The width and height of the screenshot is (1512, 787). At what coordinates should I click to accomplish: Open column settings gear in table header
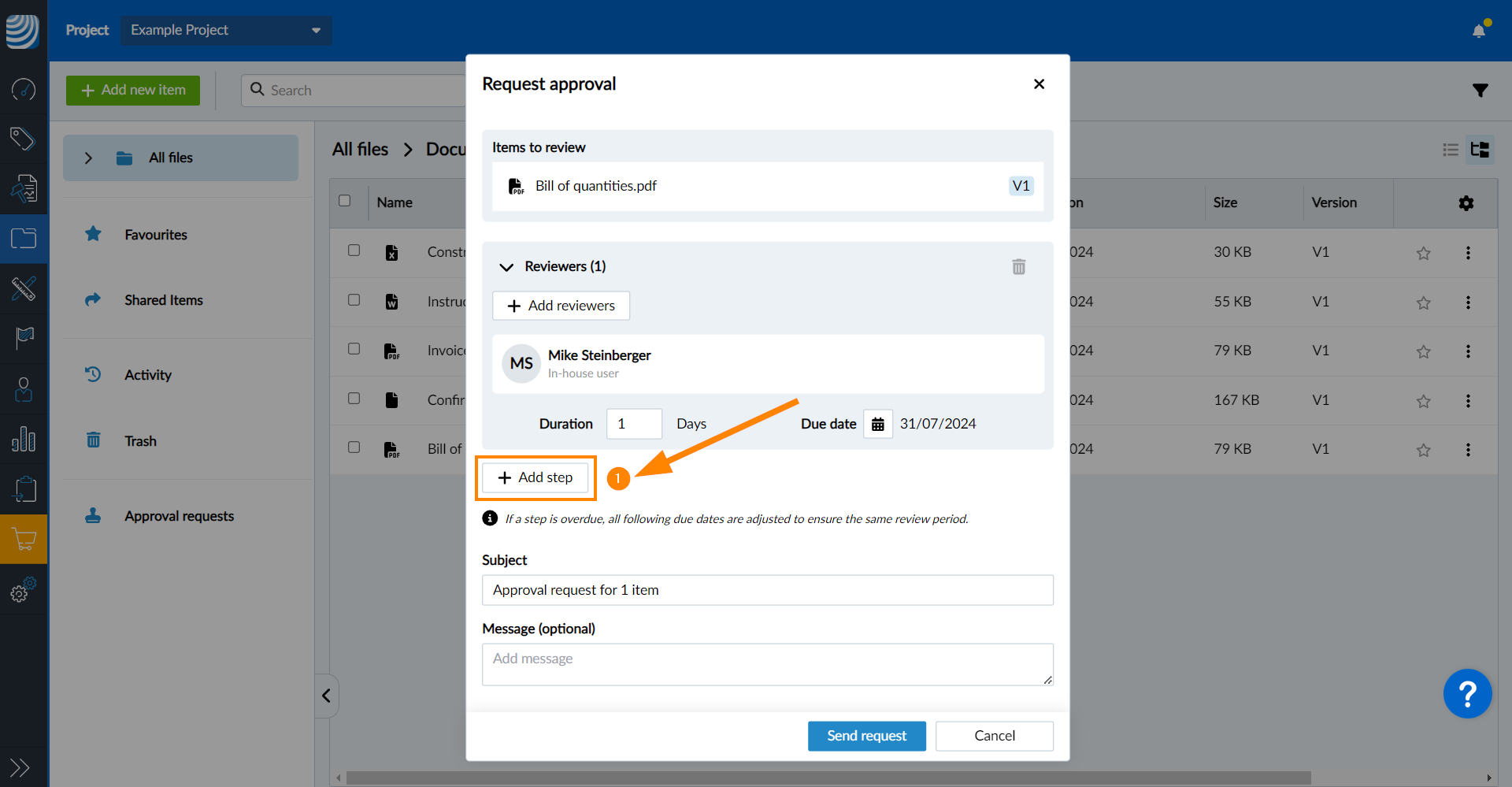tap(1466, 203)
